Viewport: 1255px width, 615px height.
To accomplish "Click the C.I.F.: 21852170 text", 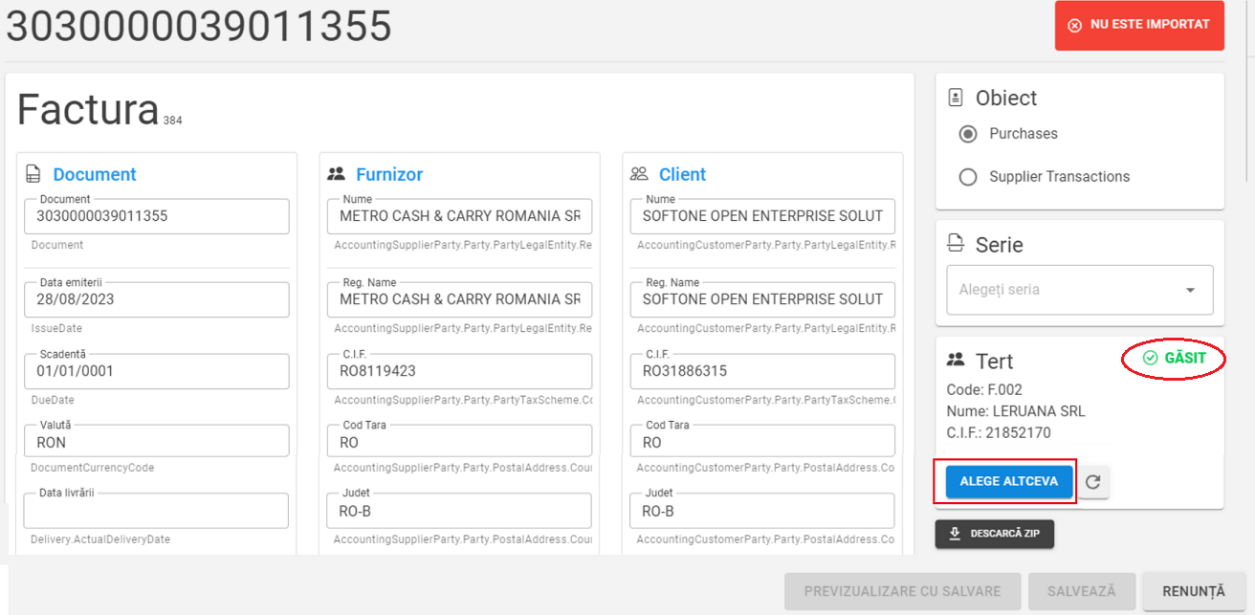I will click(x=999, y=433).
